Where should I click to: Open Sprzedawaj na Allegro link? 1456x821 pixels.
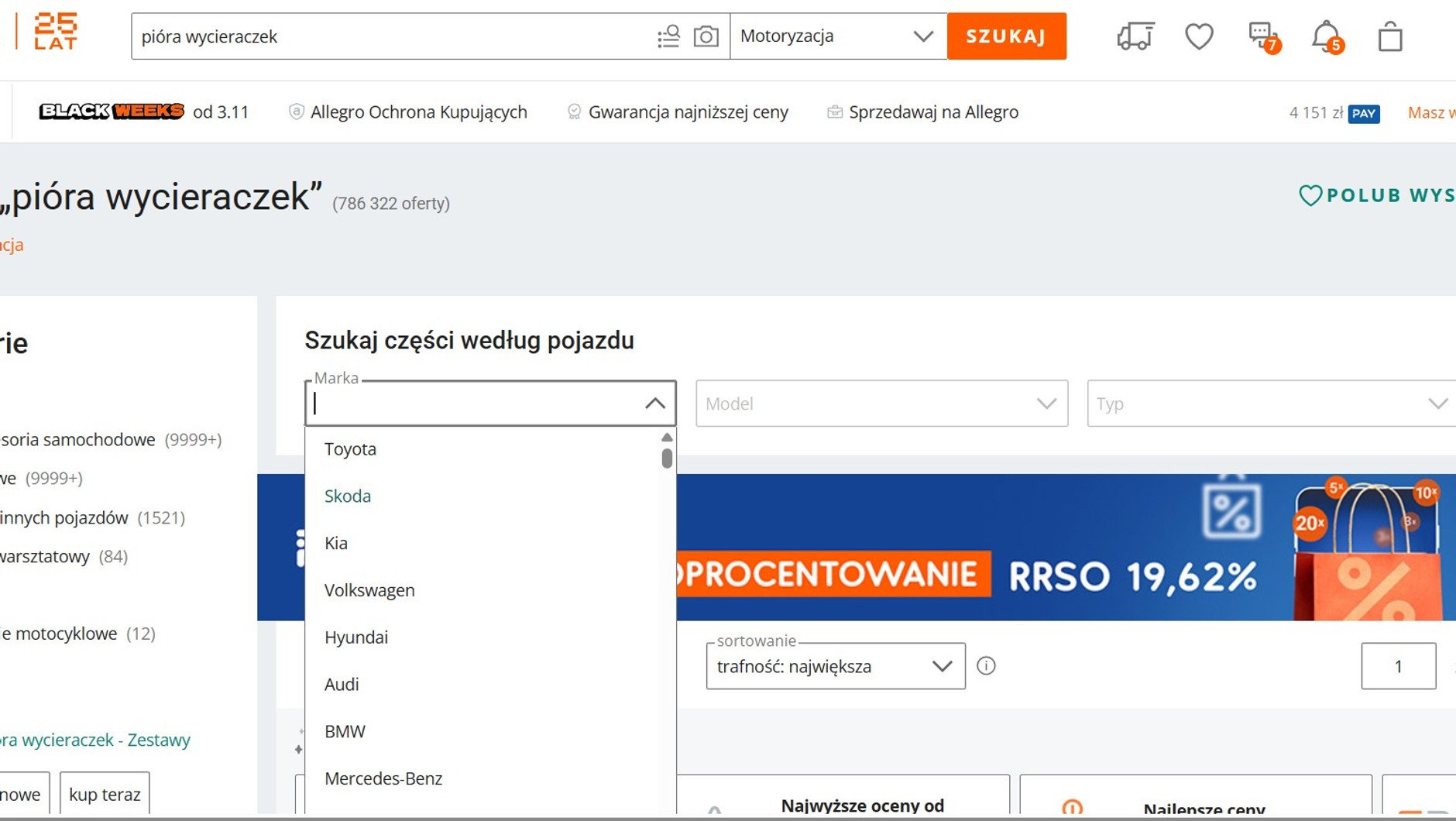click(x=922, y=112)
